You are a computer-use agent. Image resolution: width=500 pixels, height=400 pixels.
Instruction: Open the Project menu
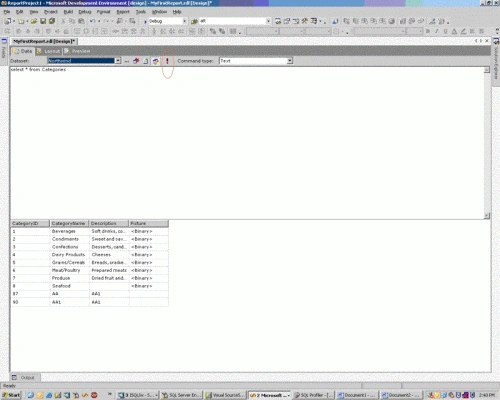(51, 12)
